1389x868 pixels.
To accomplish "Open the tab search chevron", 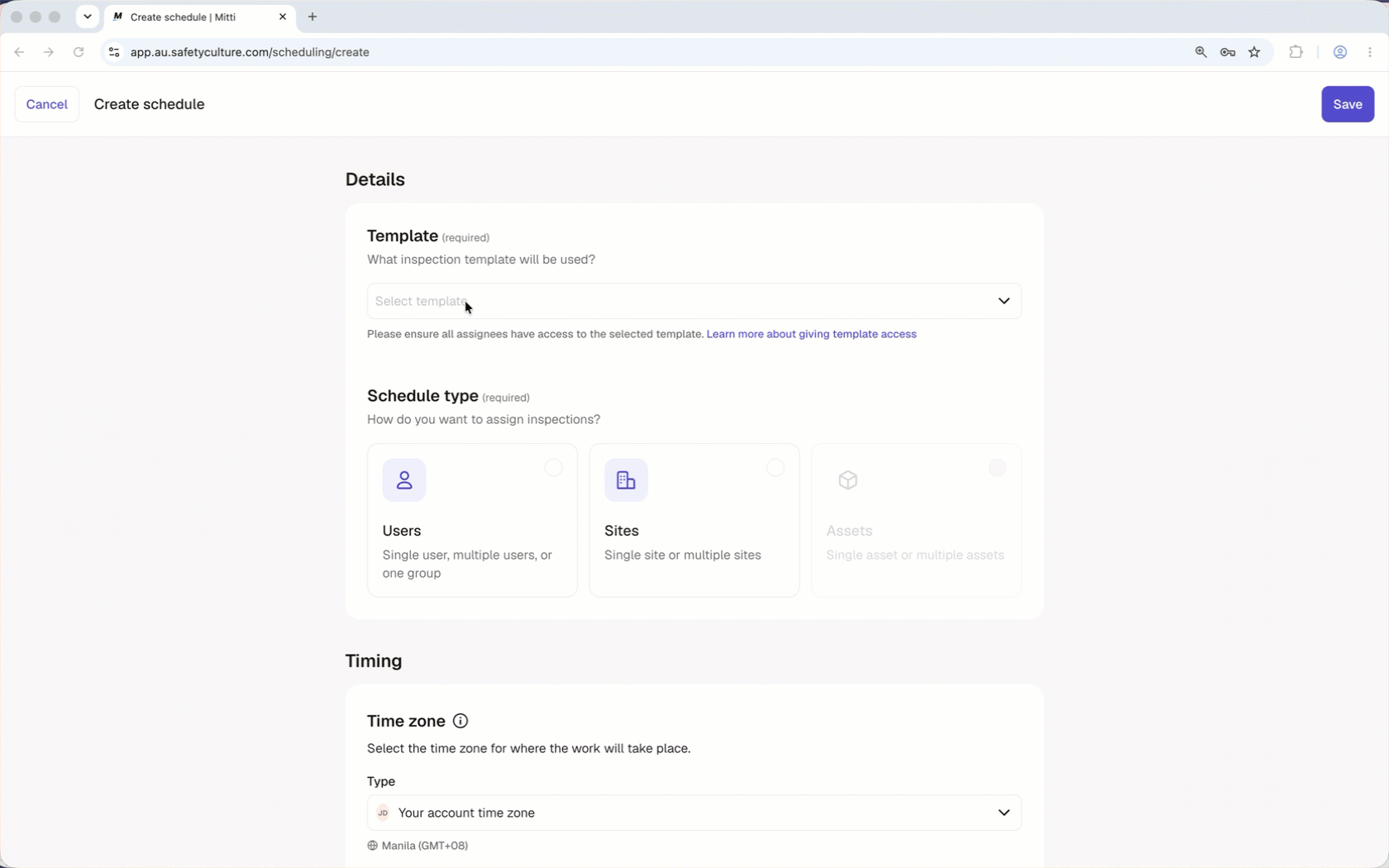I will (x=88, y=17).
